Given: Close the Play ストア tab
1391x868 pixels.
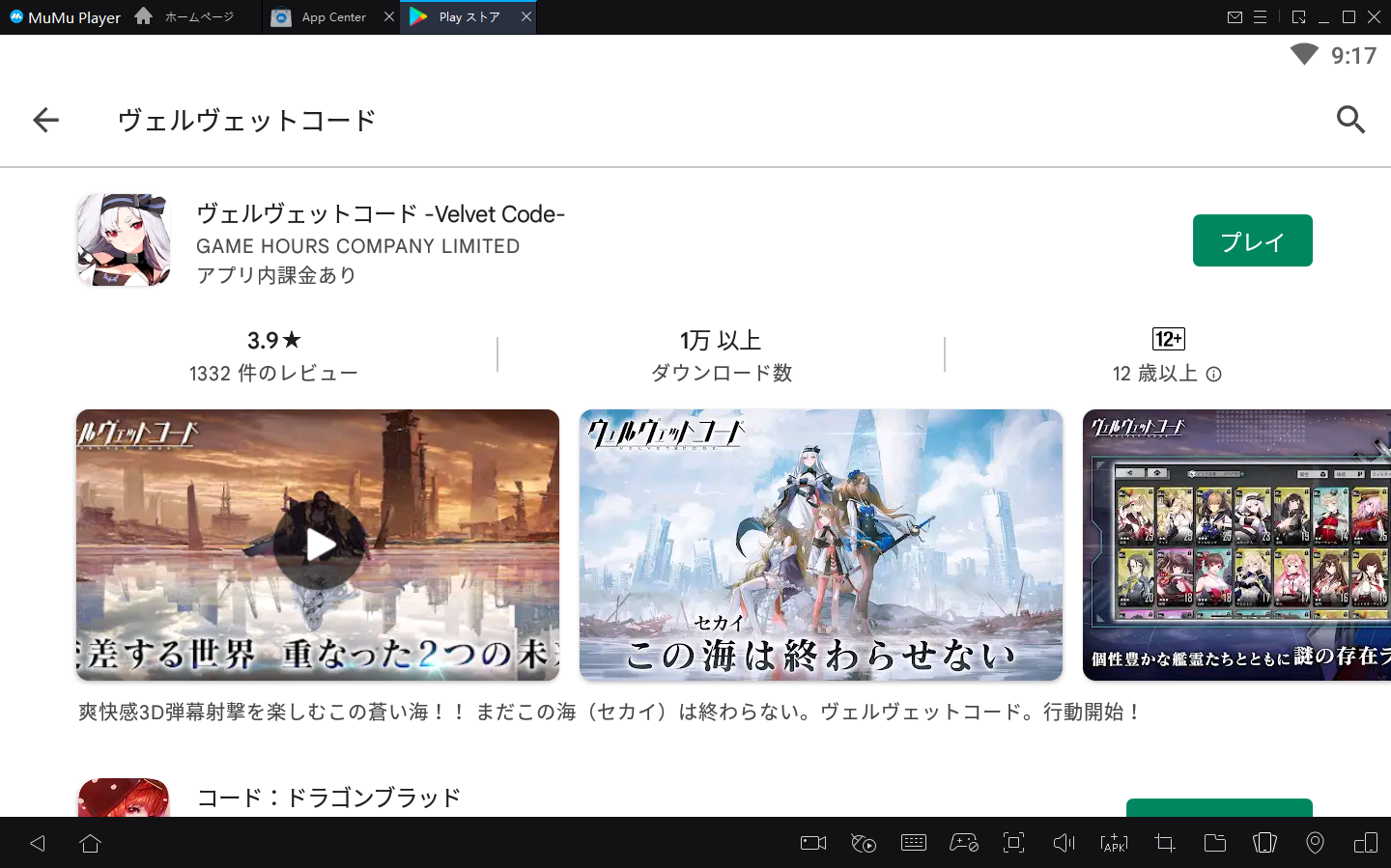Looking at the screenshot, I should [x=526, y=17].
